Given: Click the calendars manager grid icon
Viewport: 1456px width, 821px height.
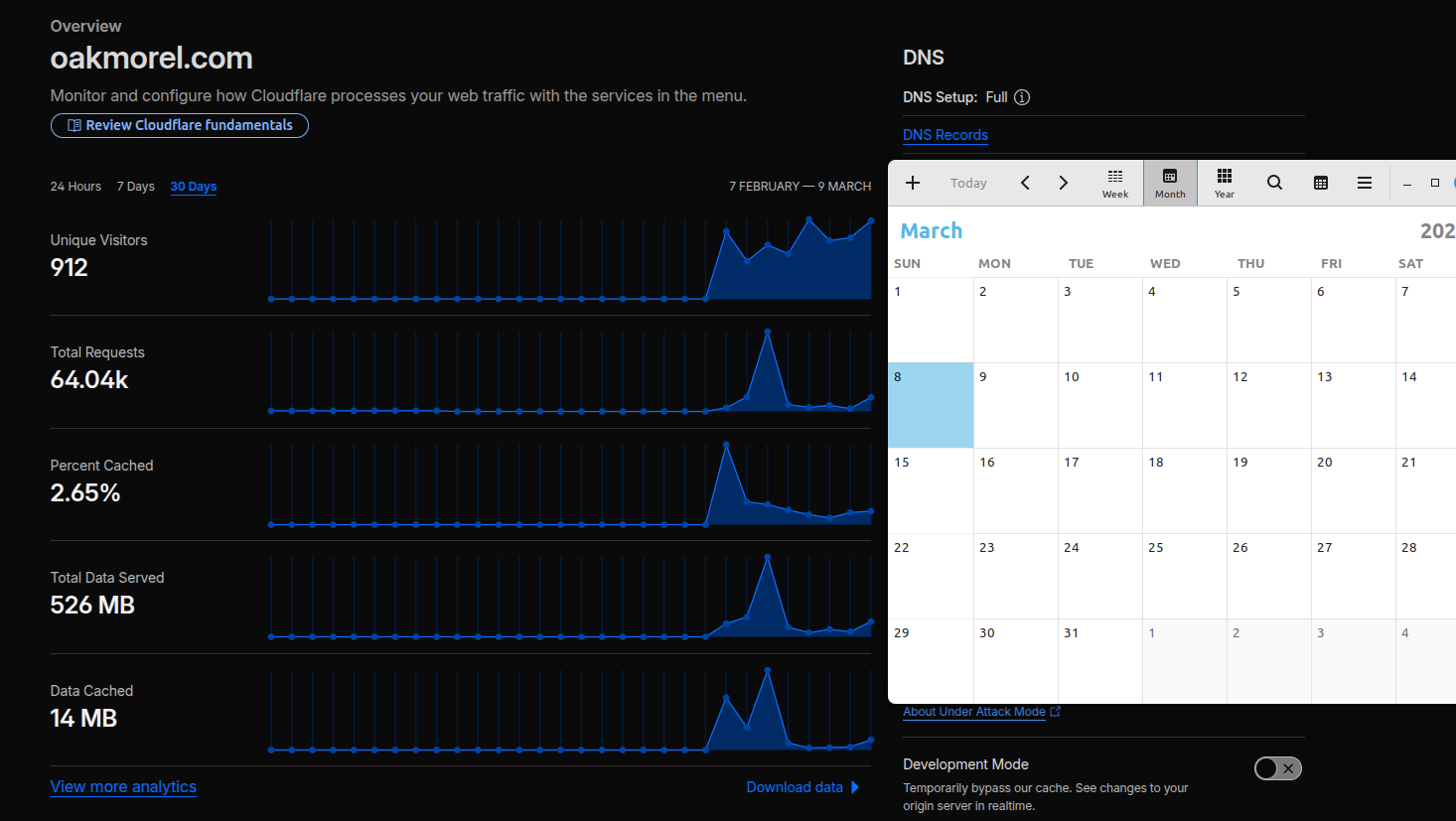Looking at the screenshot, I should tap(1320, 183).
